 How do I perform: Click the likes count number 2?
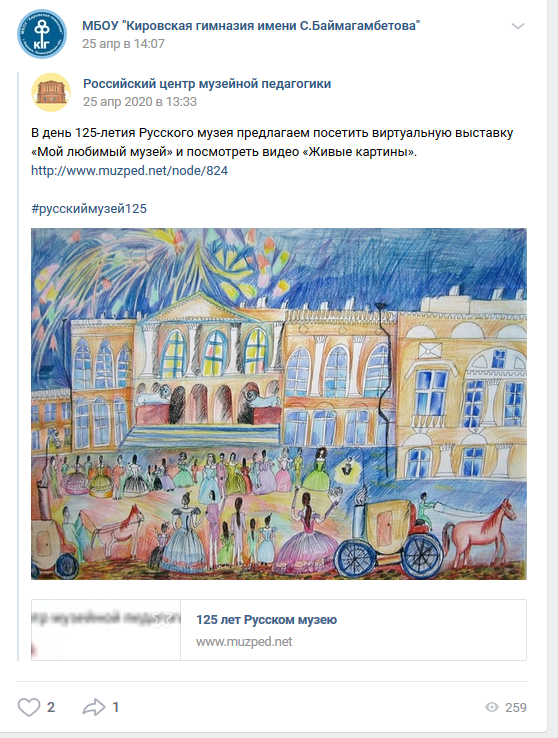click(x=51, y=707)
